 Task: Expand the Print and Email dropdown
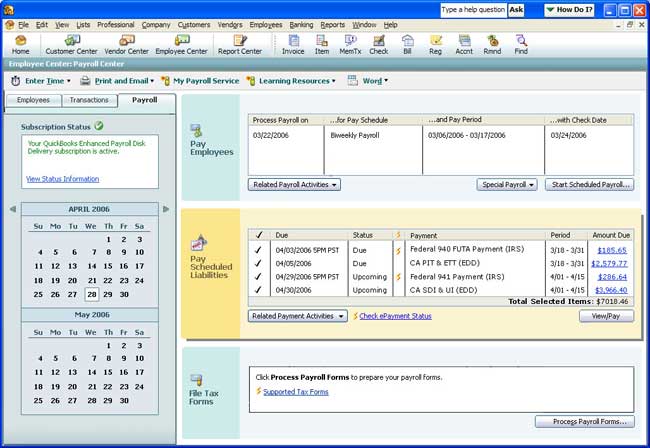point(152,81)
